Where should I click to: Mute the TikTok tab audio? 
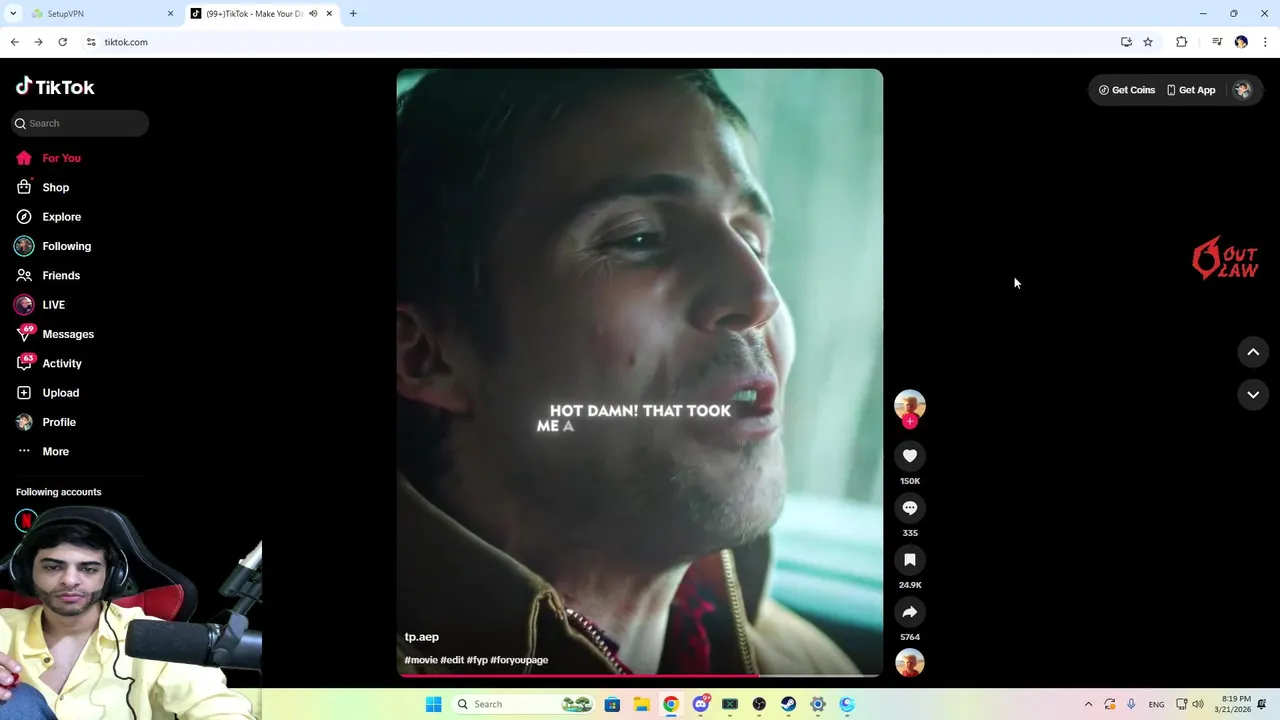point(313,14)
